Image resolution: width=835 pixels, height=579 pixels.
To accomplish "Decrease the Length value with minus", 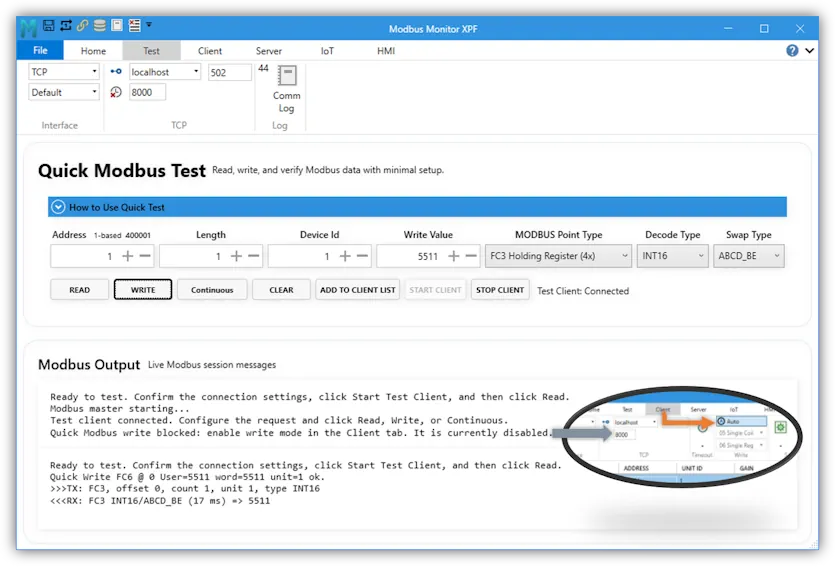I will tap(253, 256).
